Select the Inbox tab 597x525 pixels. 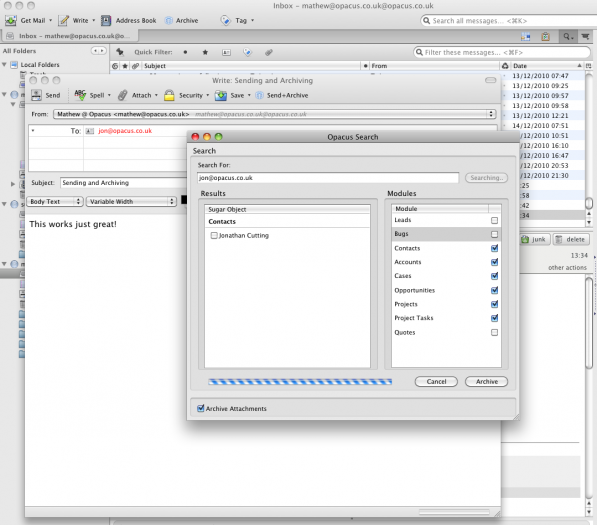point(70,36)
